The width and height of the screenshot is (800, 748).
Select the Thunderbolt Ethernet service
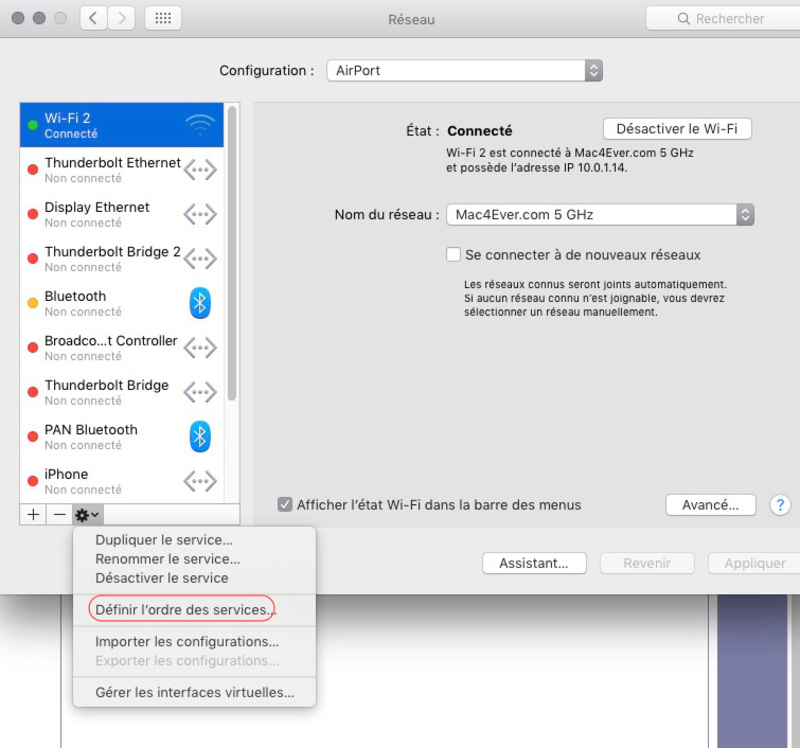tap(121, 170)
